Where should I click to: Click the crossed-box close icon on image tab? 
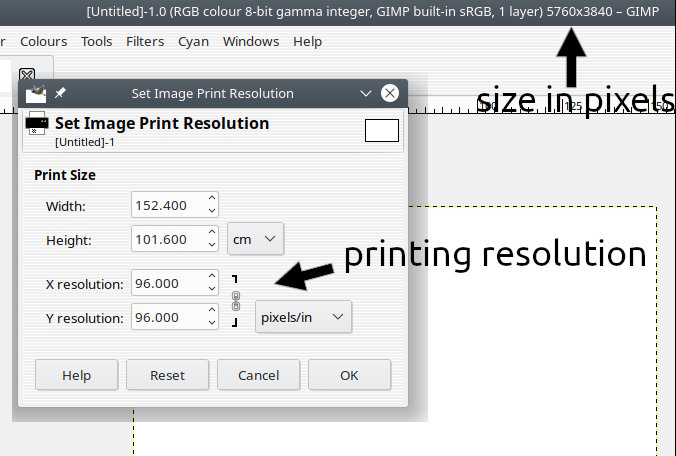tap(27, 75)
